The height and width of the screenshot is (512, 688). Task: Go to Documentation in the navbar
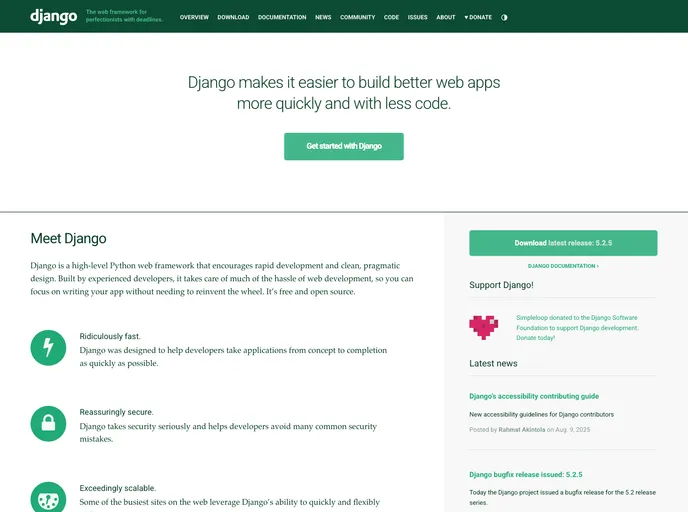click(x=282, y=18)
